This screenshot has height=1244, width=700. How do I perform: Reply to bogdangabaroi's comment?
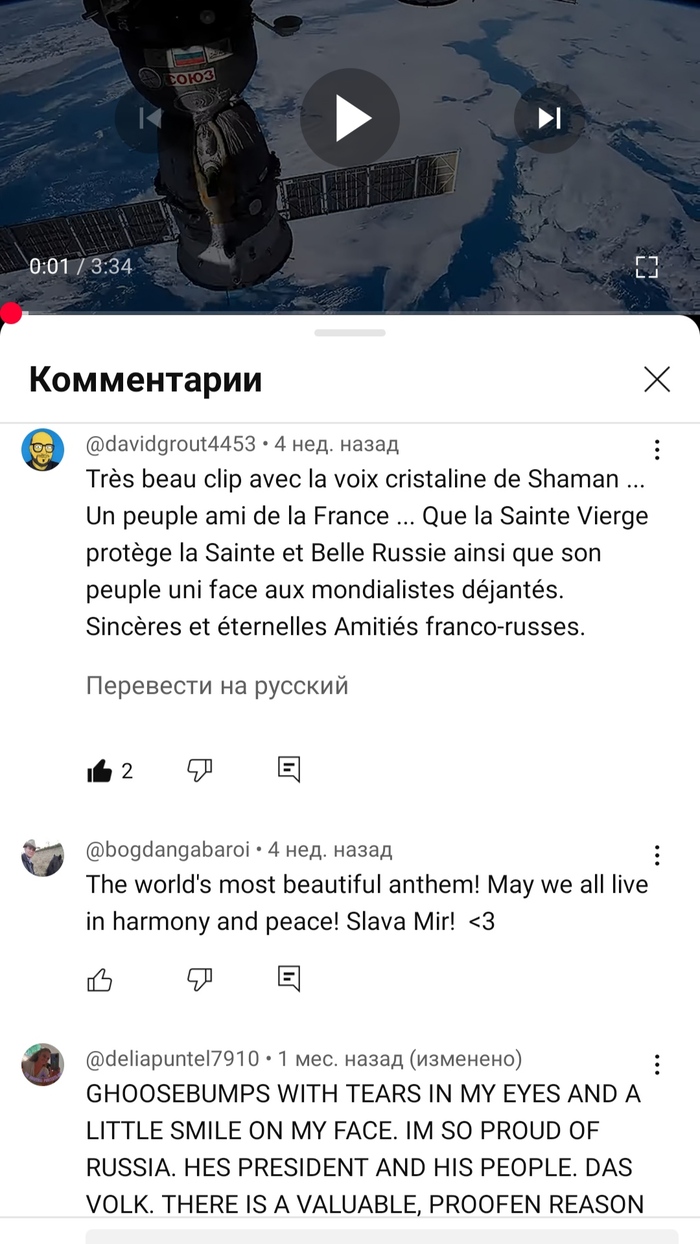tap(289, 978)
